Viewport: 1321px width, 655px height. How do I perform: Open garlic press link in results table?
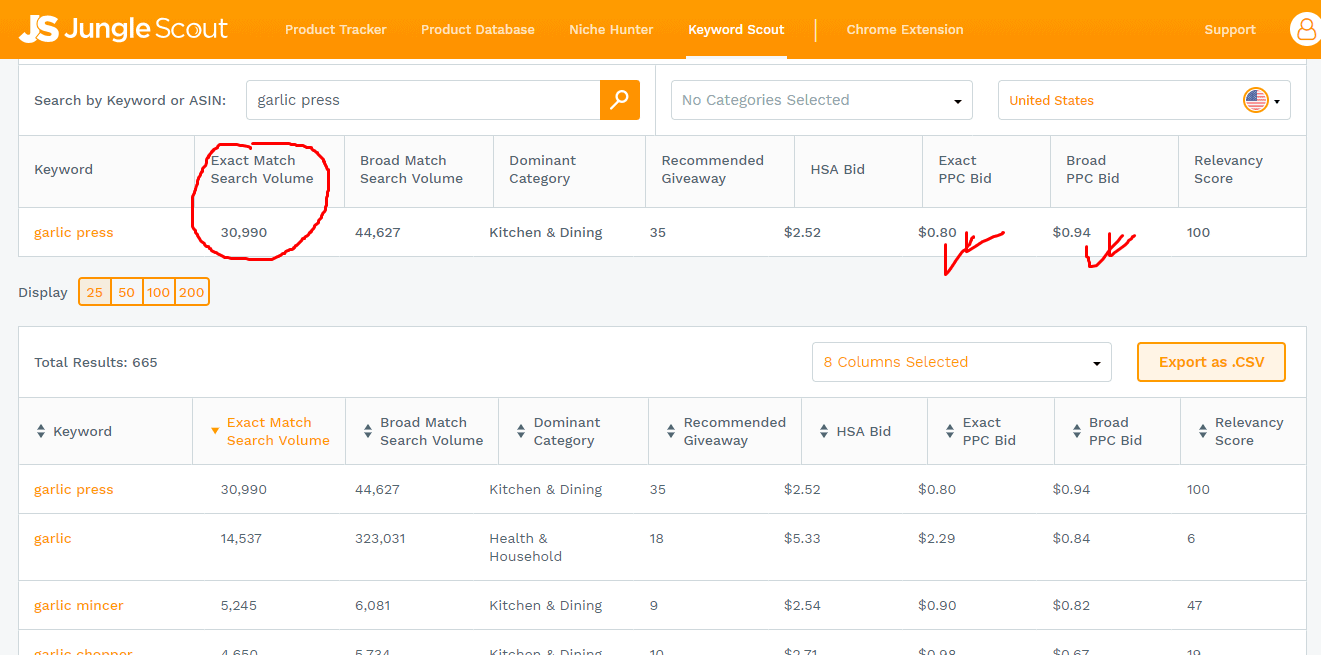(74, 489)
